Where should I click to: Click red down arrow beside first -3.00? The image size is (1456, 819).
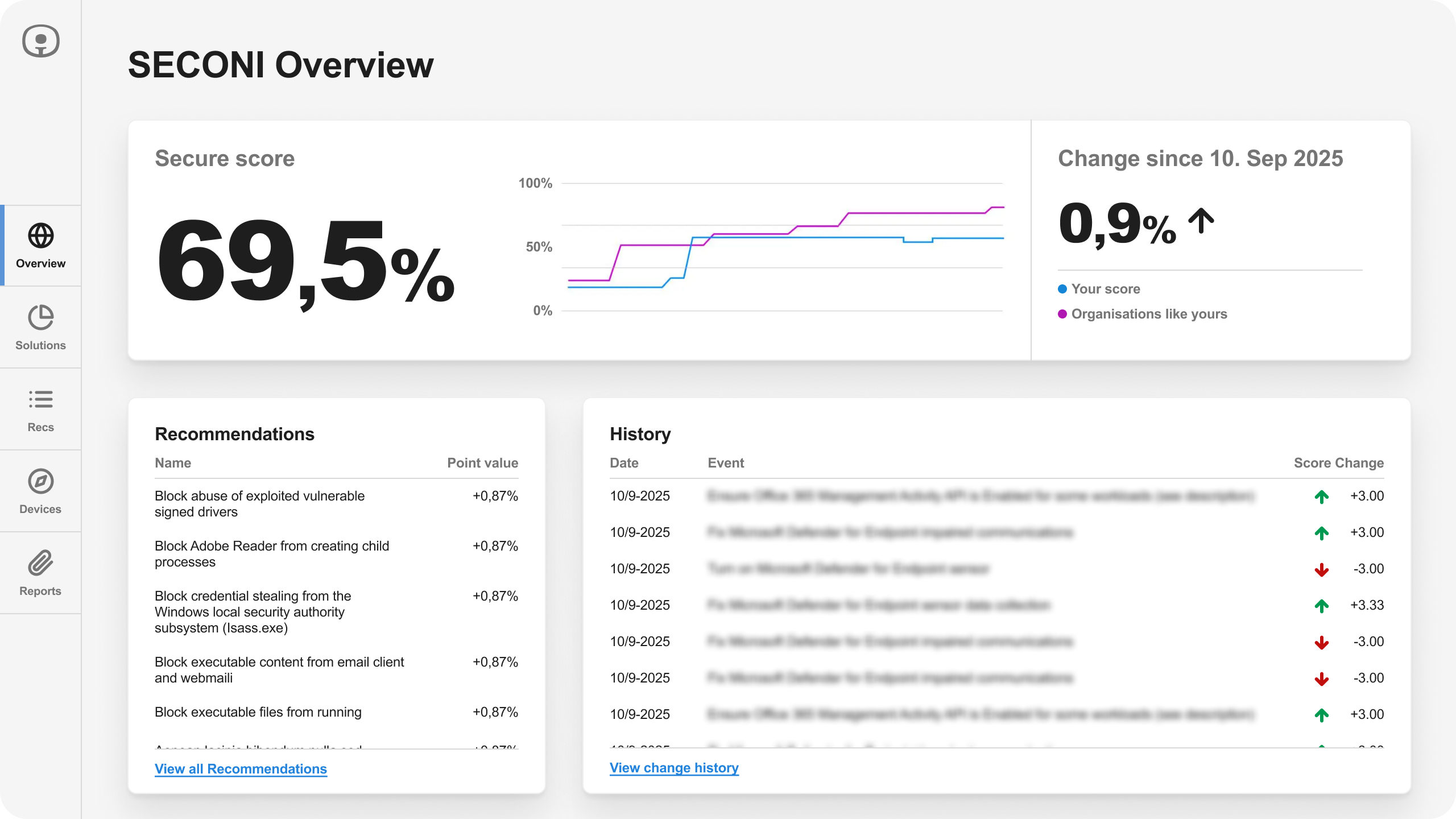(x=1321, y=569)
